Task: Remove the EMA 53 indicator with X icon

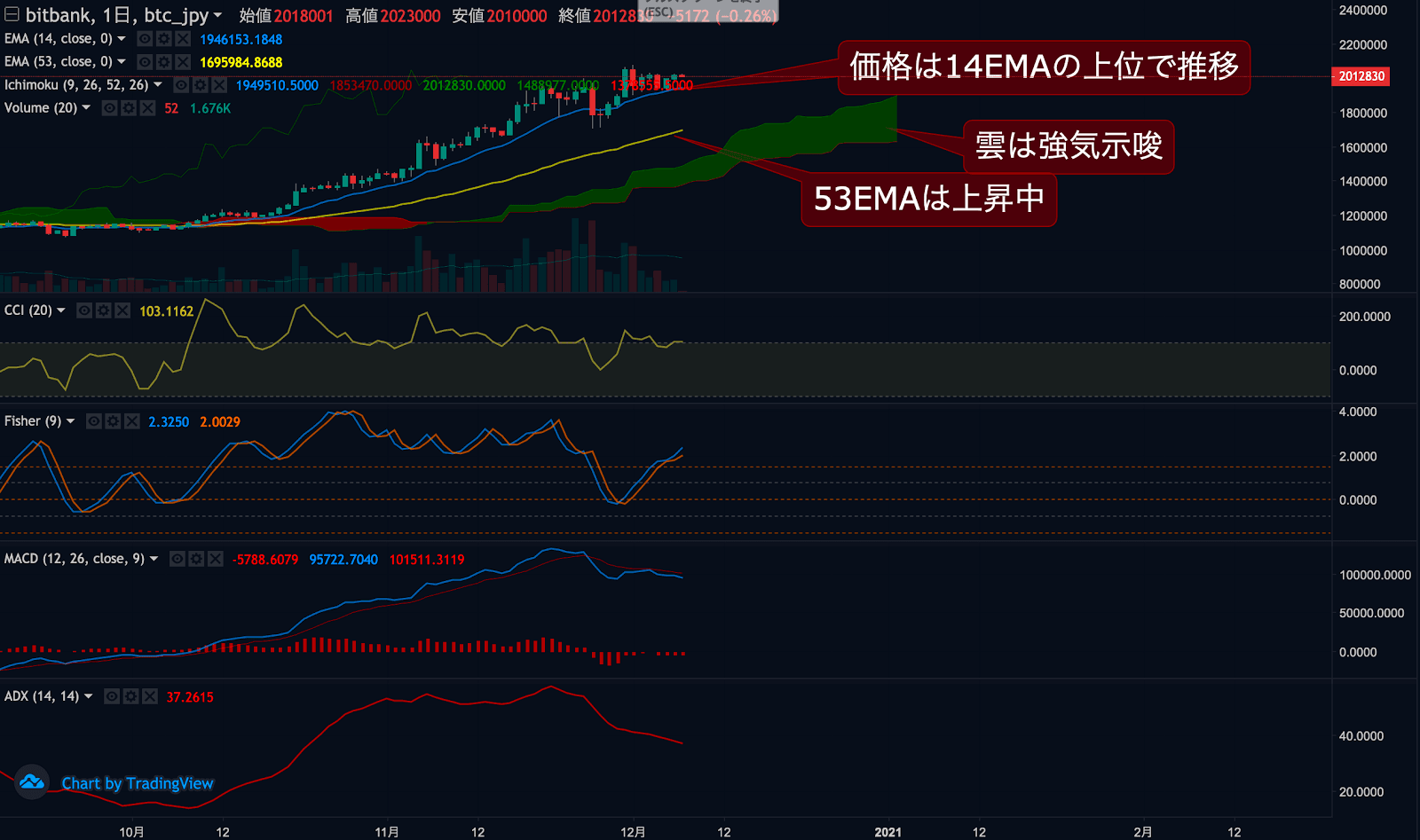Action: click(183, 62)
